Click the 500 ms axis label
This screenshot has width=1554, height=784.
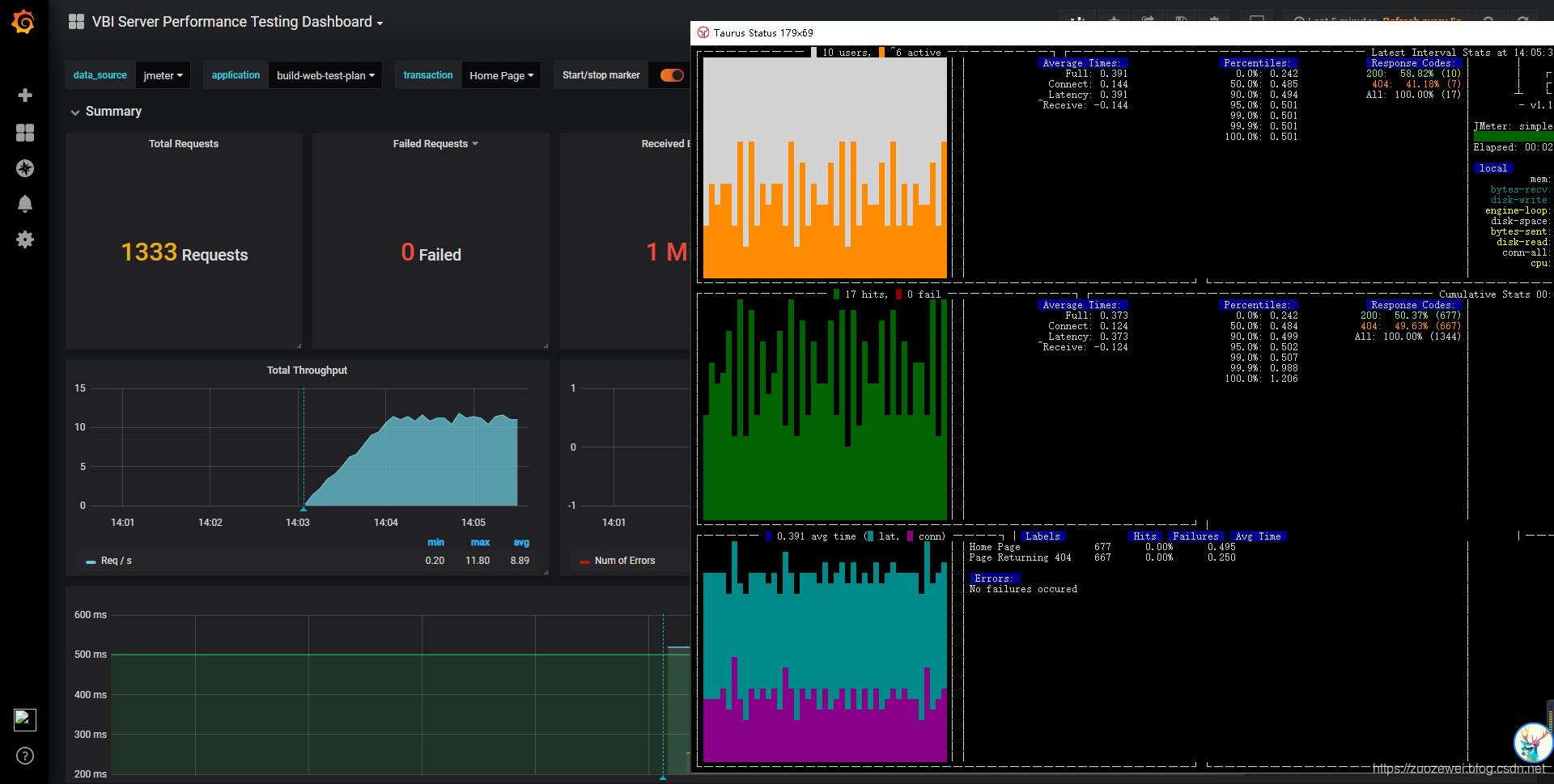(x=91, y=655)
